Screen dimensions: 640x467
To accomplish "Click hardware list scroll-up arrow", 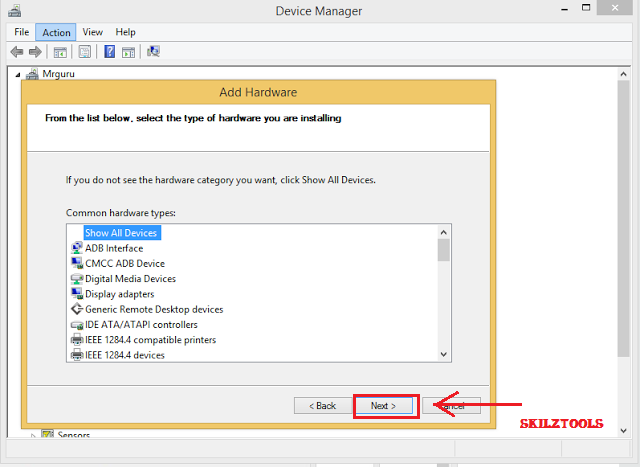I will [x=444, y=232].
